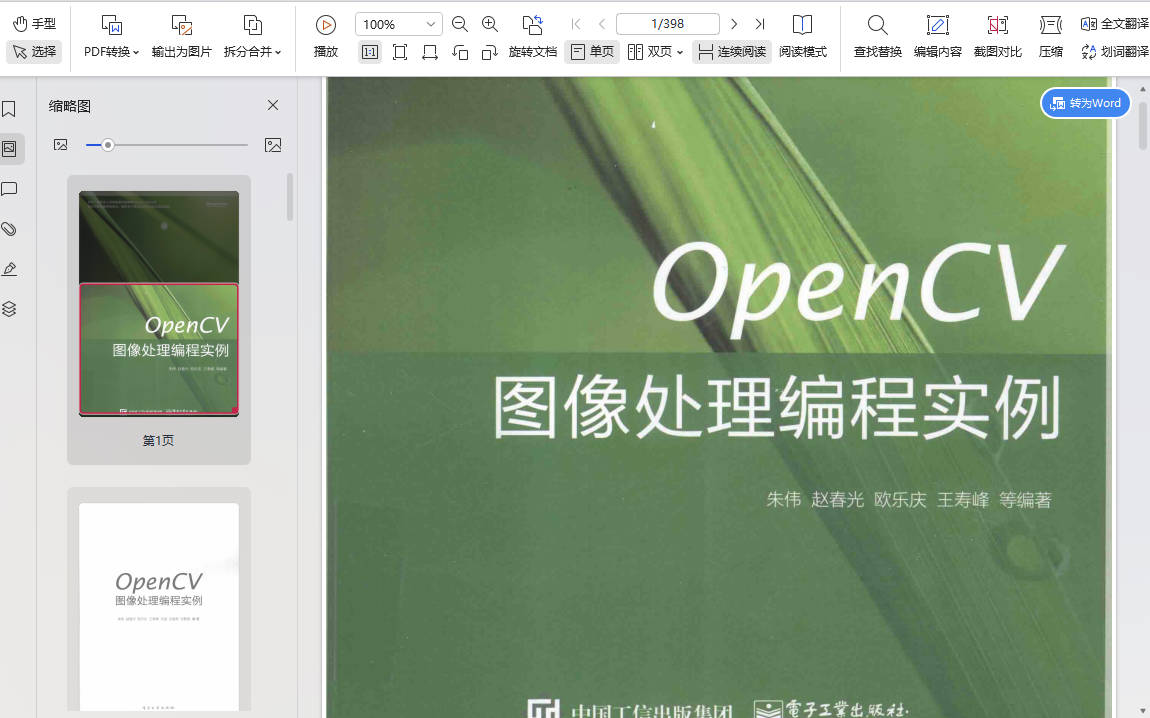Enter 阅读模式 reading mode

click(802, 37)
